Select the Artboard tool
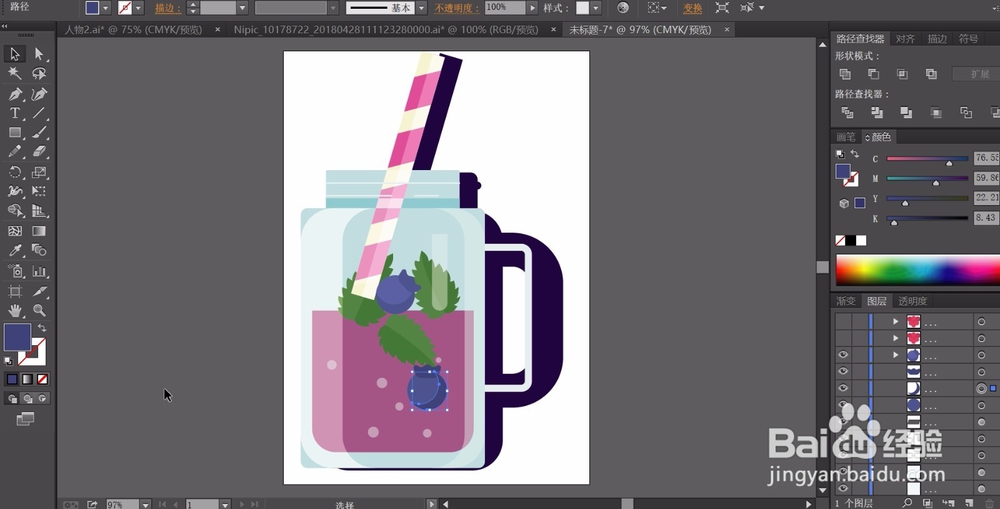 pyautogui.click(x=15, y=291)
